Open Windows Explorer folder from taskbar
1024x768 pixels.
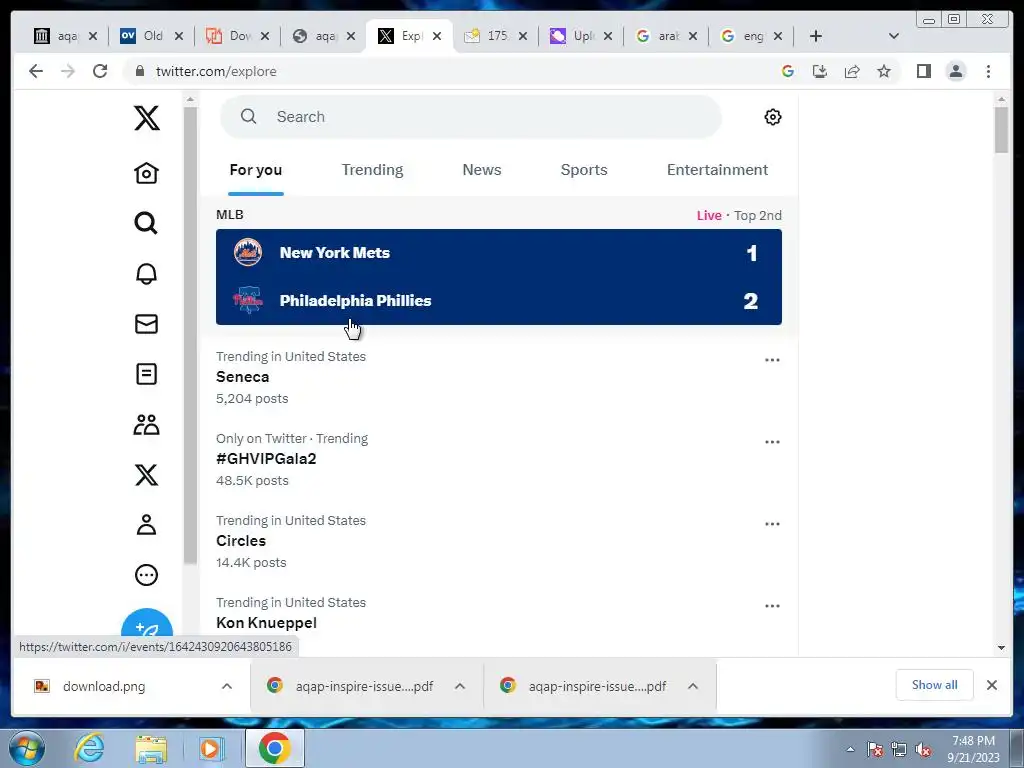pyautogui.click(x=151, y=749)
